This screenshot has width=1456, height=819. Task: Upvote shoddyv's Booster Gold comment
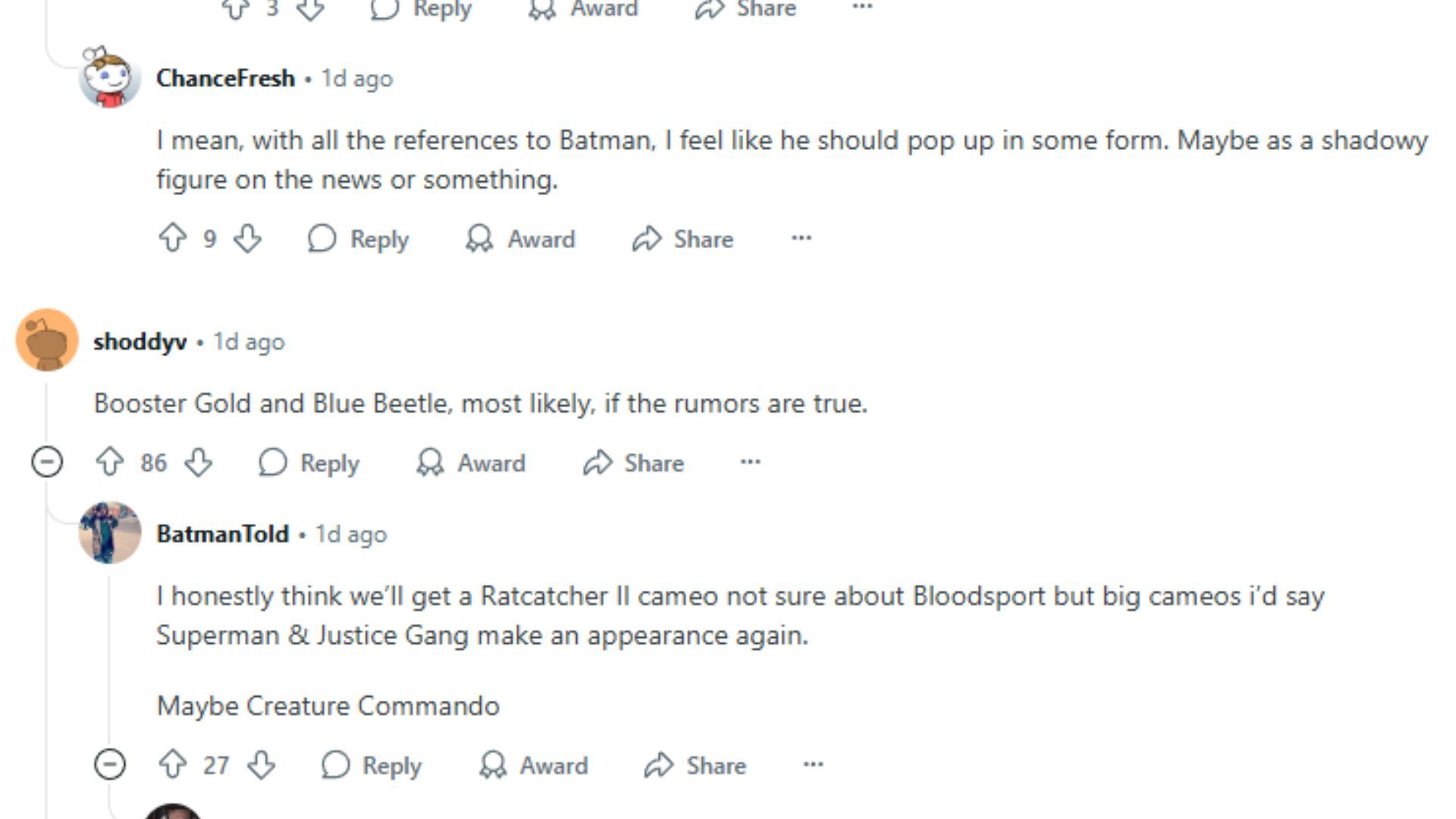110,462
